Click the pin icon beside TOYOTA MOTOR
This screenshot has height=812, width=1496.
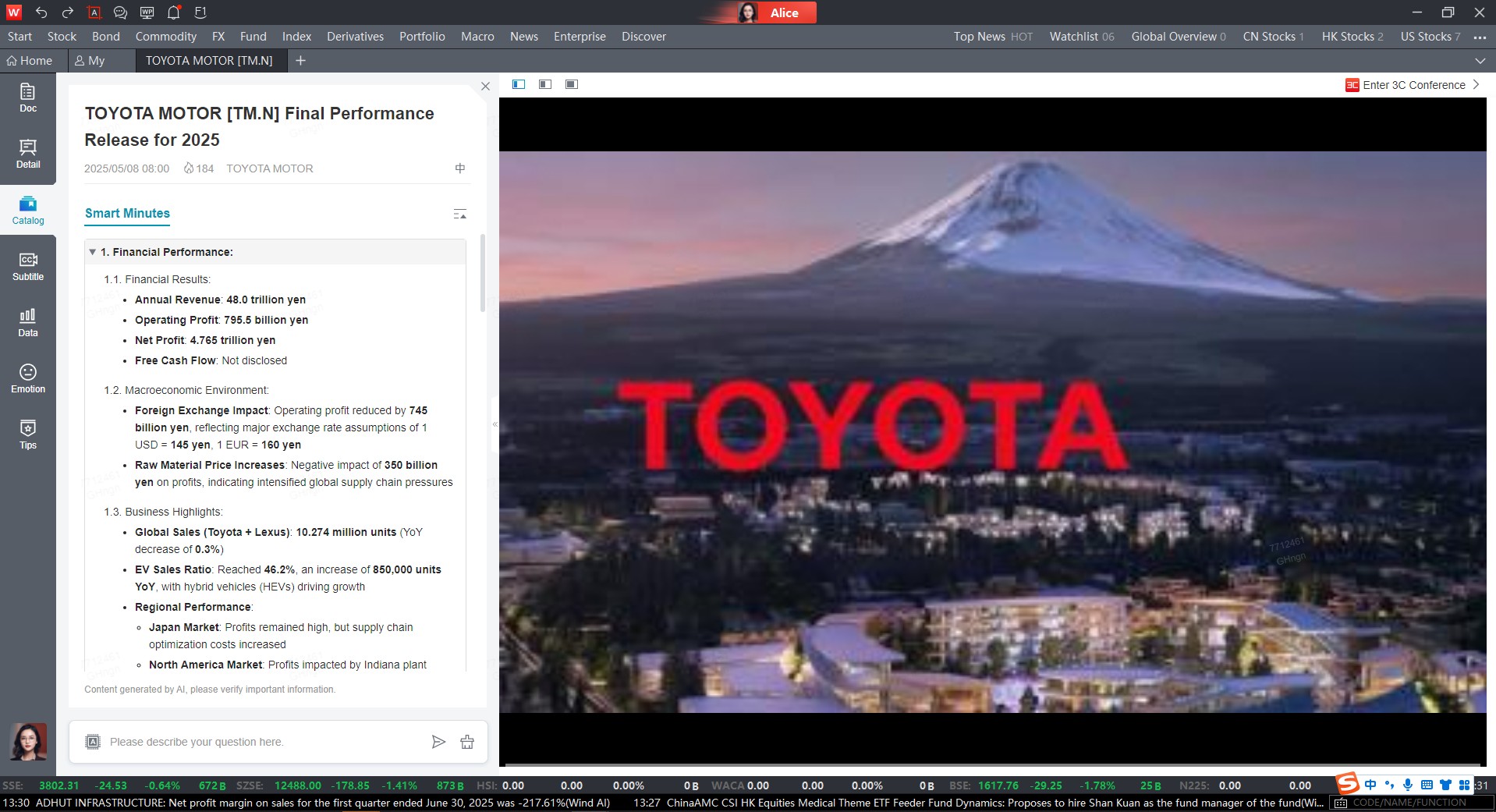point(460,168)
